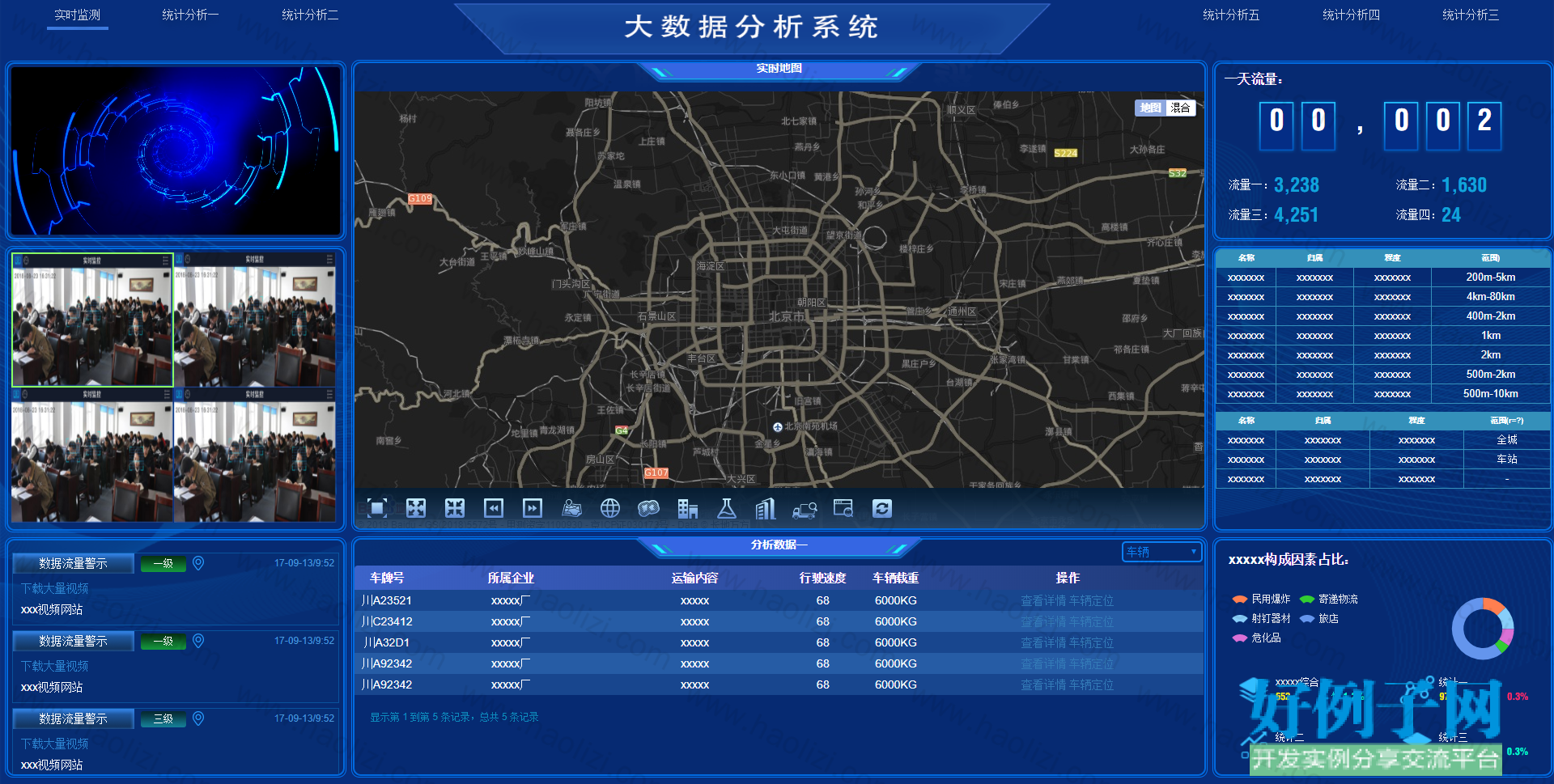Toggle 旅店 legend in donut chart
The height and width of the screenshot is (784, 1554).
click(1319, 618)
